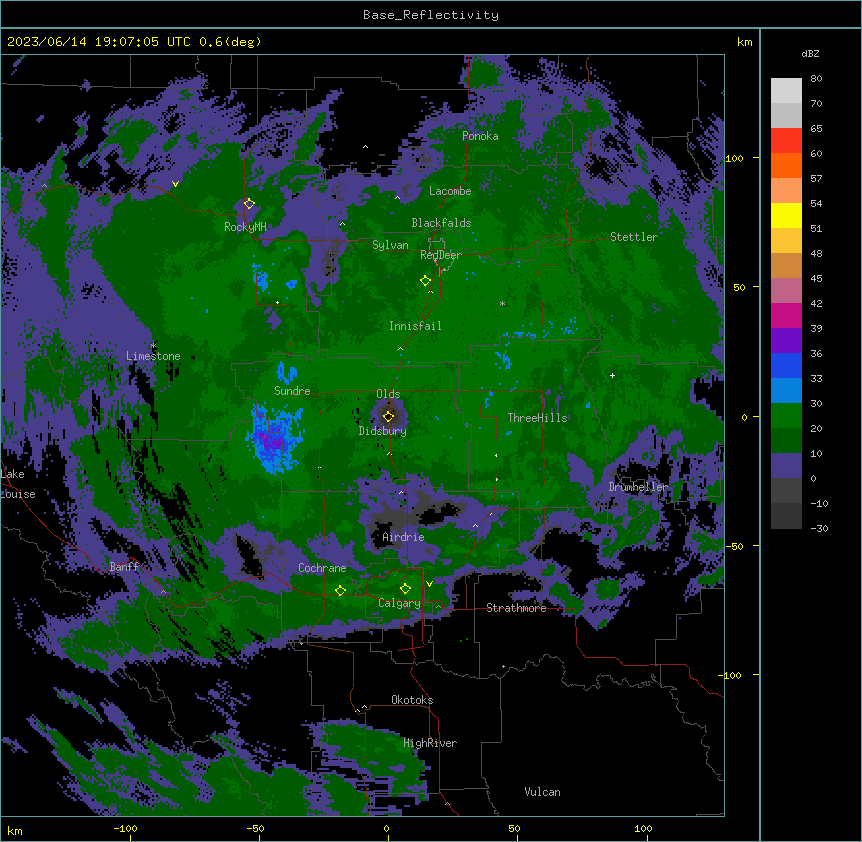Viewport: 862px width, 842px height.
Task: Click the Stettler city label
Action: tap(634, 237)
